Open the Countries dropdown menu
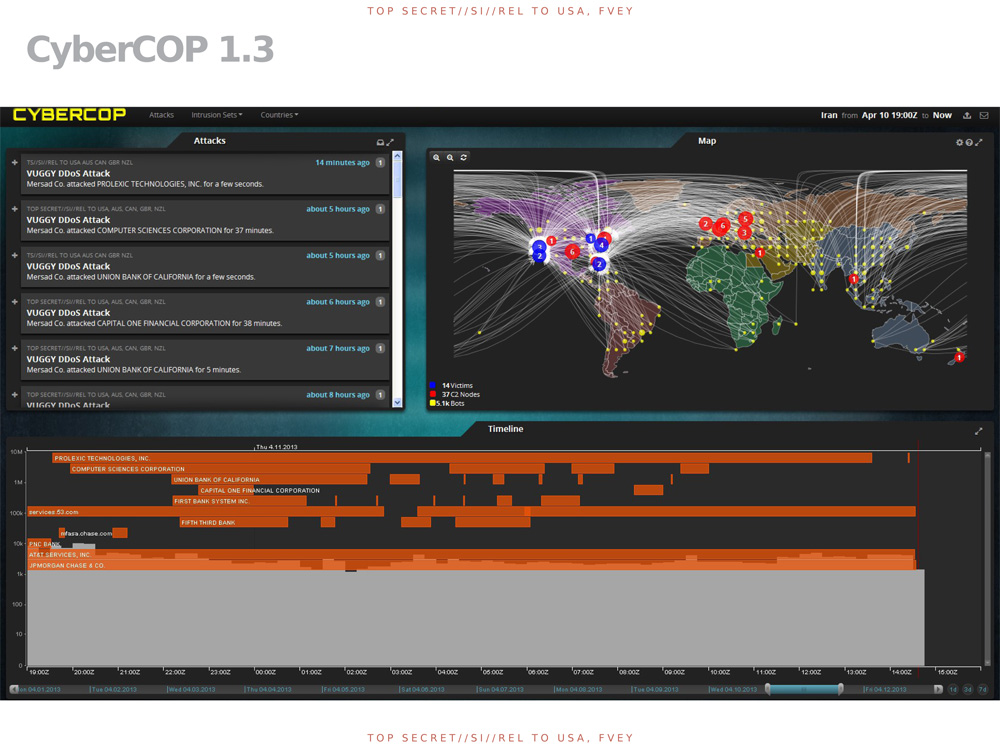This screenshot has height=750, width=1000. [x=279, y=115]
